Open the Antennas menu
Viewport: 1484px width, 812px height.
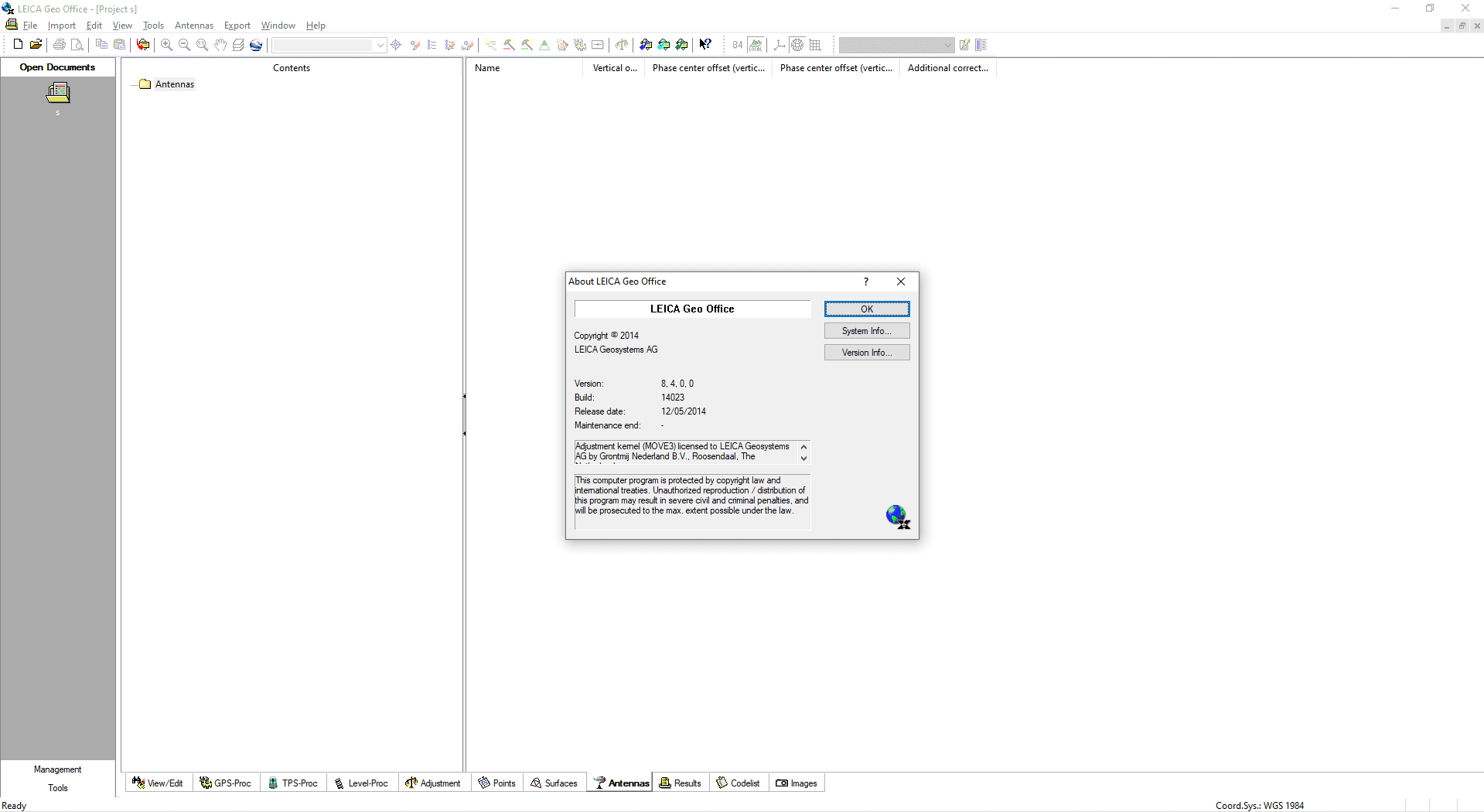(194, 26)
